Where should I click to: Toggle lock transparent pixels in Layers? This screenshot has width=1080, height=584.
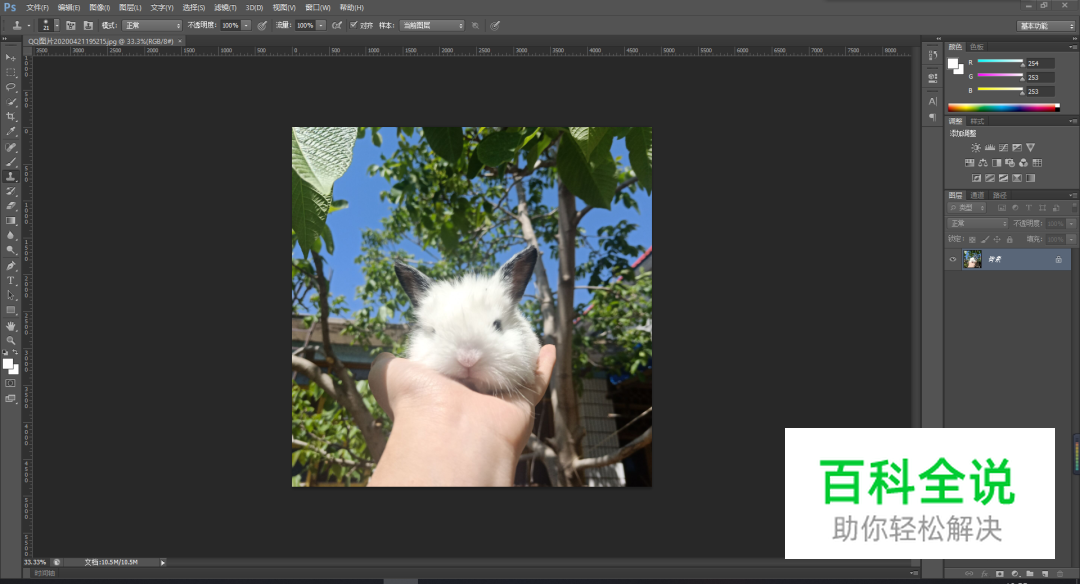[972, 239]
